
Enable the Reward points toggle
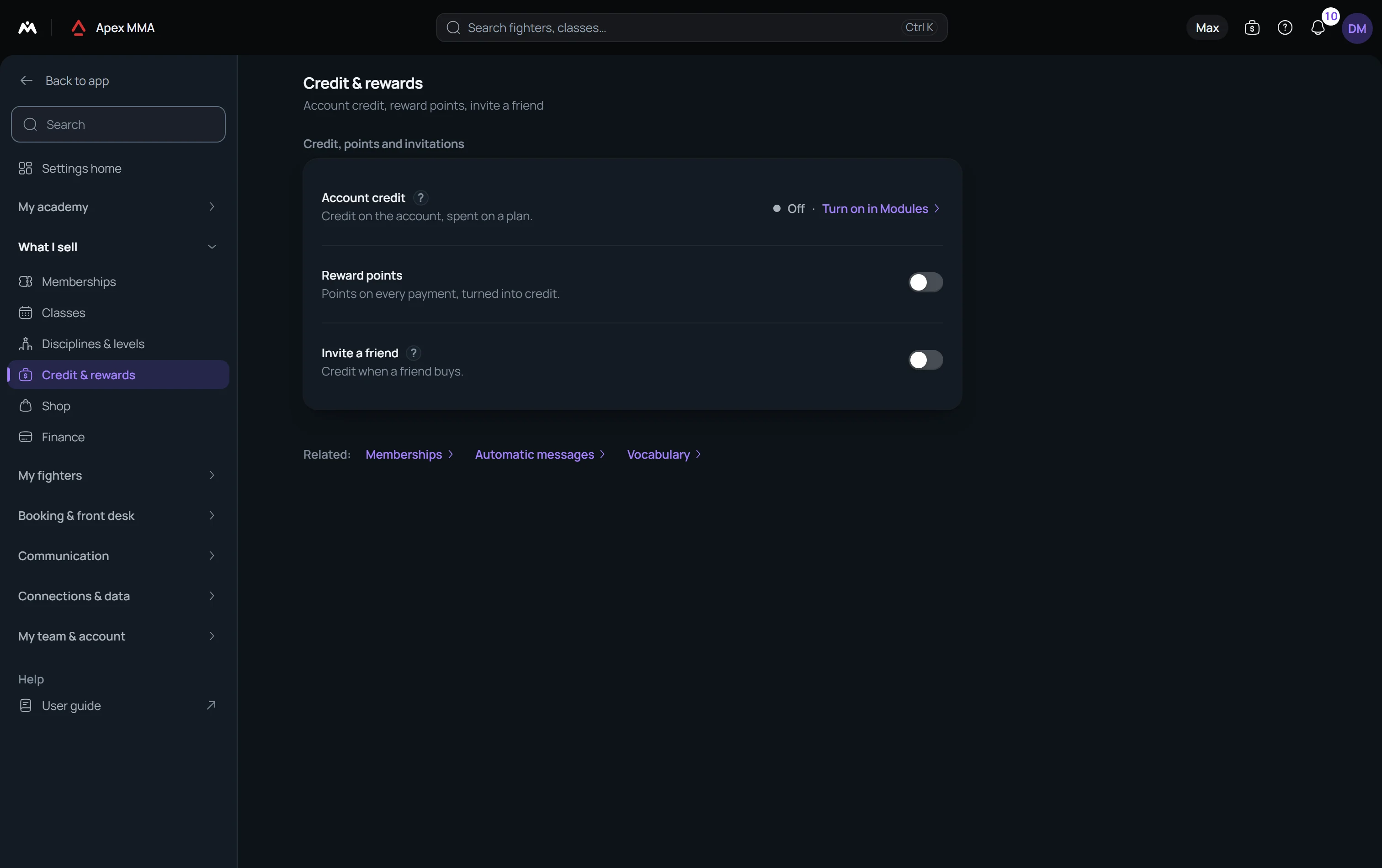tap(925, 282)
